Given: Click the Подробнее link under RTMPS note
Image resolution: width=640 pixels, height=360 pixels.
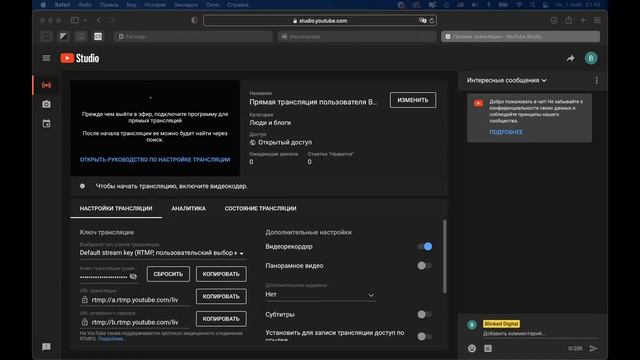Looking at the screenshot, I should [x=111, y=339].
